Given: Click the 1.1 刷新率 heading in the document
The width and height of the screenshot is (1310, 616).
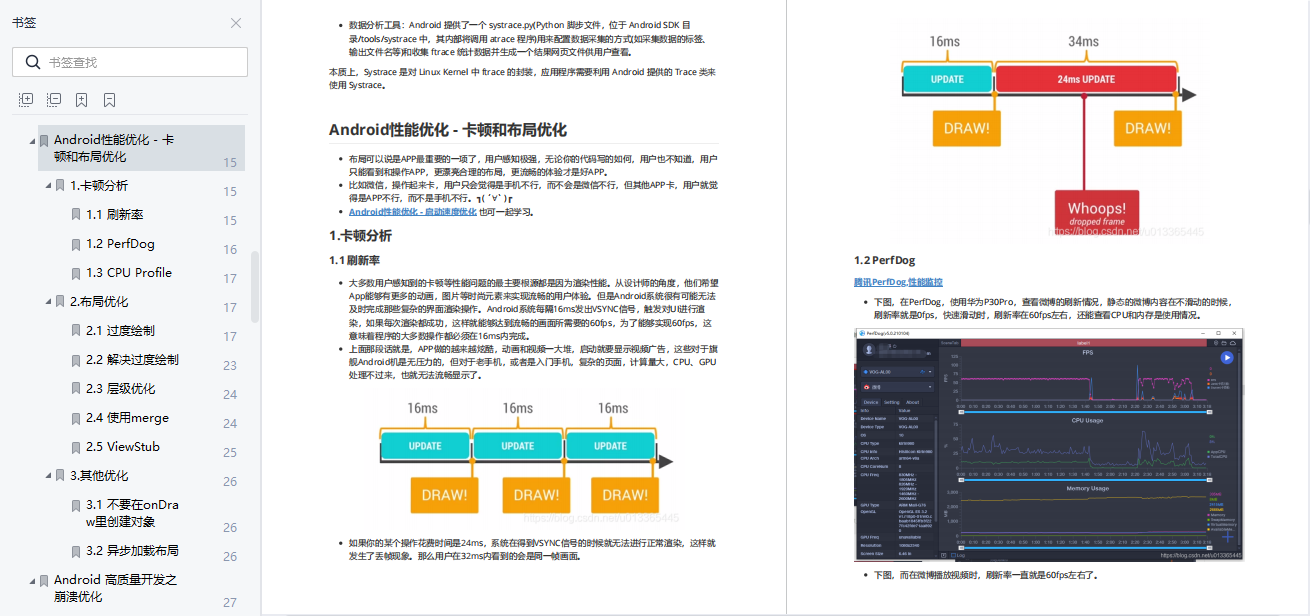Looking at the screenshot, I should click(x=354, y=261).
